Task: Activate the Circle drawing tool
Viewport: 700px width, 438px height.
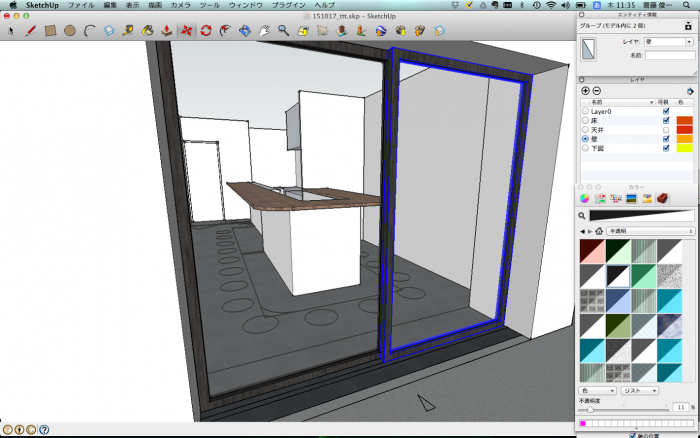Action: point(70,30)
